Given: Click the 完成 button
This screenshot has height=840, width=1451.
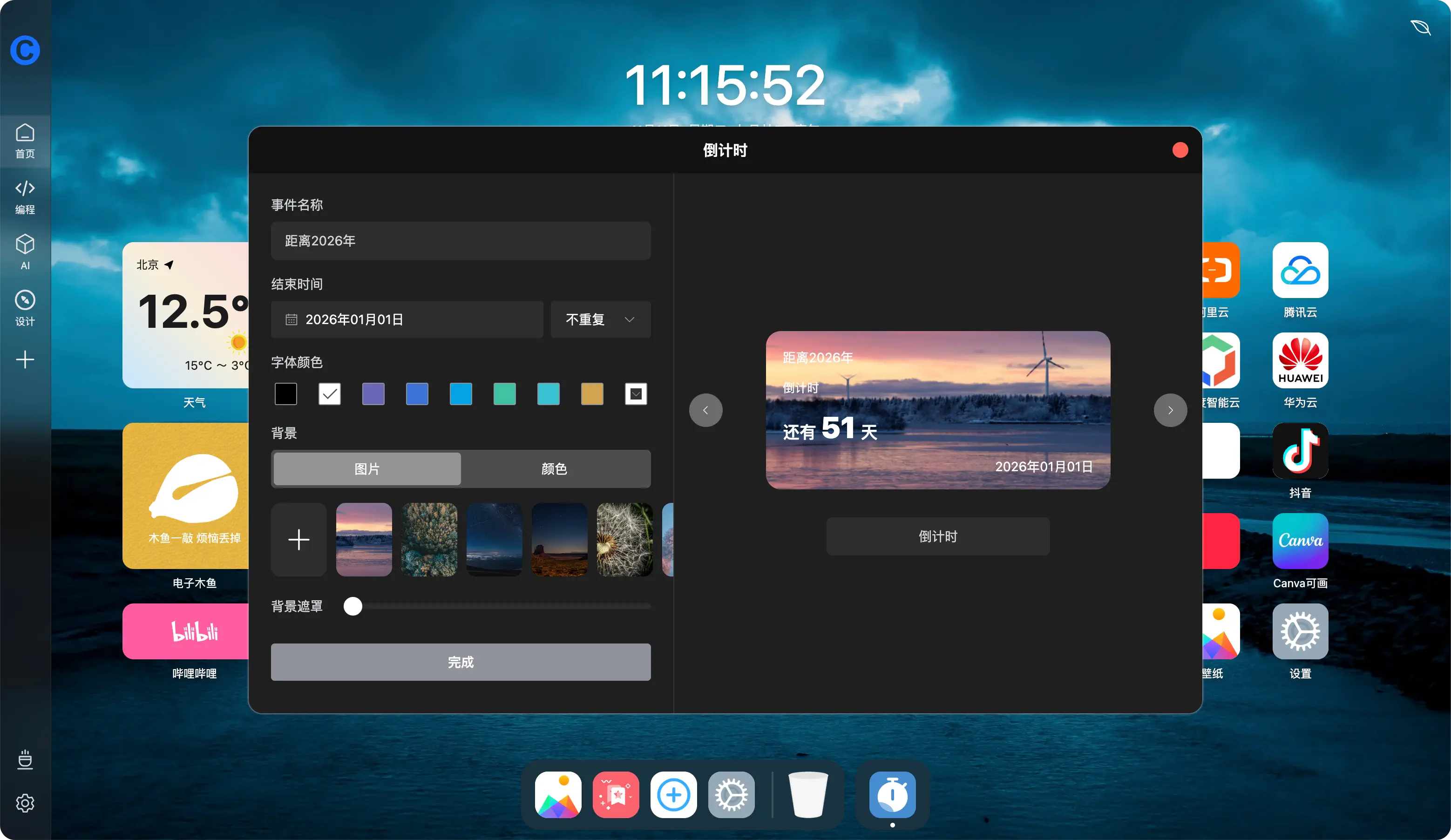Looking at the screenshot, I should (461, 662).
